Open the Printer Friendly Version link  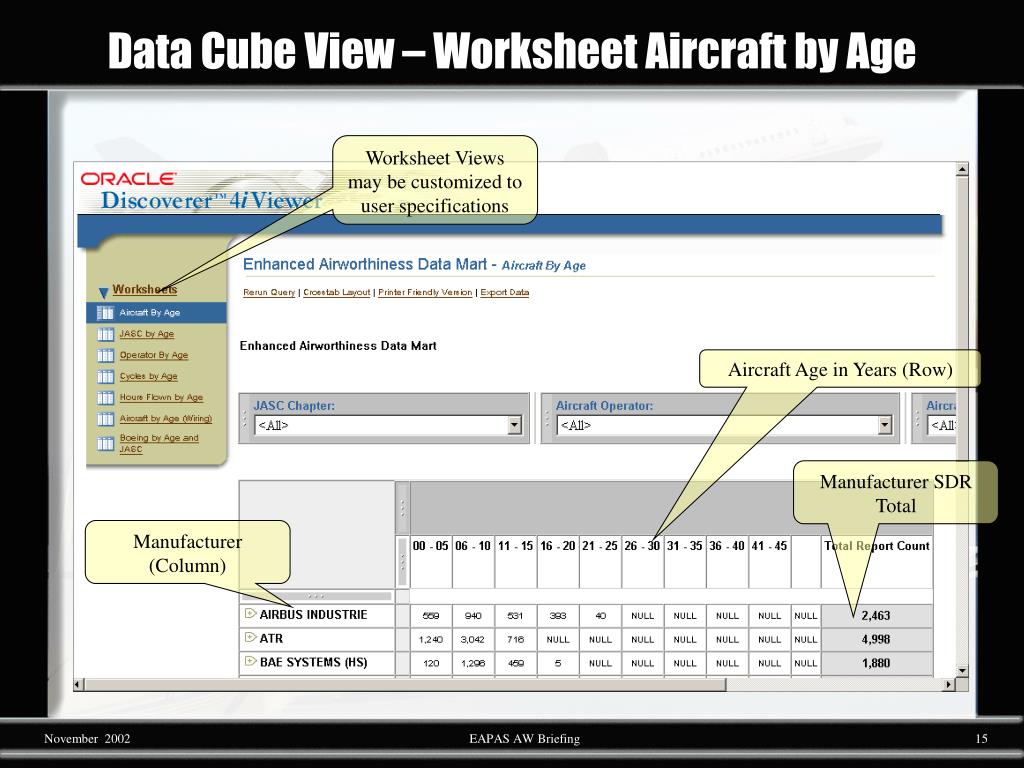[x=425, y=293]
